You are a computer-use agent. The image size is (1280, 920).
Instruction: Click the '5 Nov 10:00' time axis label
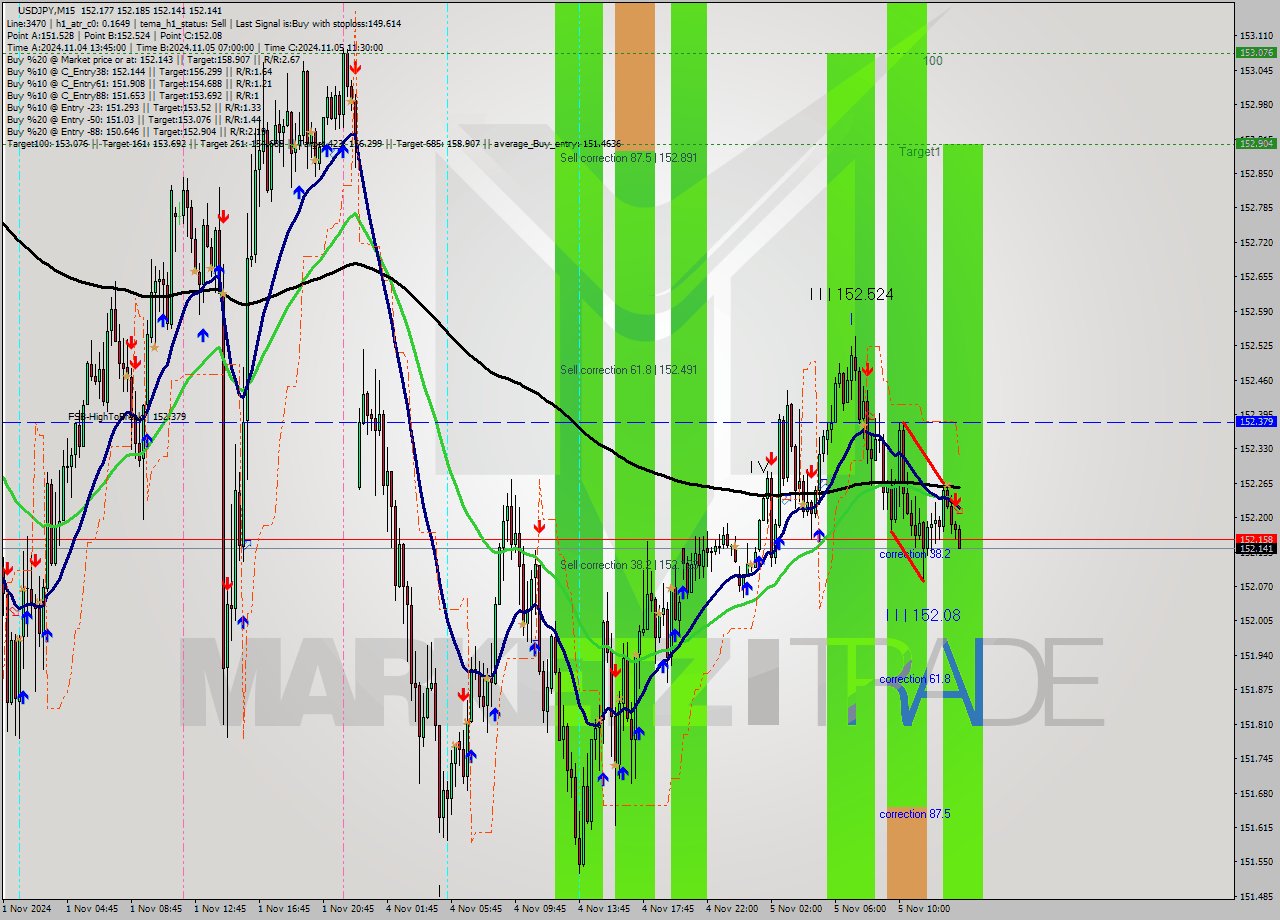(924, 909)
